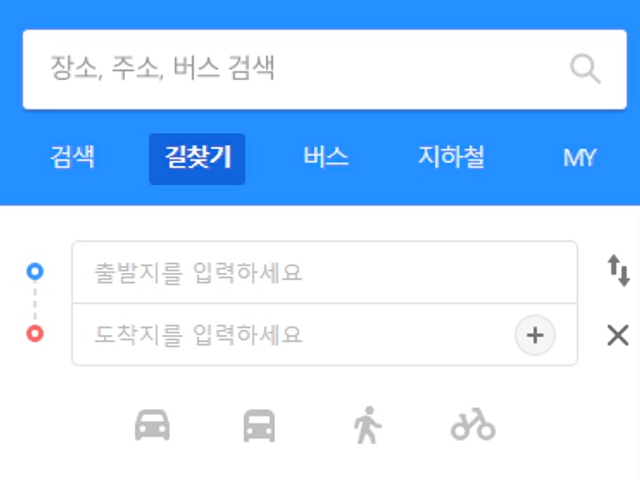Screen dimensions: 640x480
Task: Click the magnifier search icon
Action: tap(585, 69)
